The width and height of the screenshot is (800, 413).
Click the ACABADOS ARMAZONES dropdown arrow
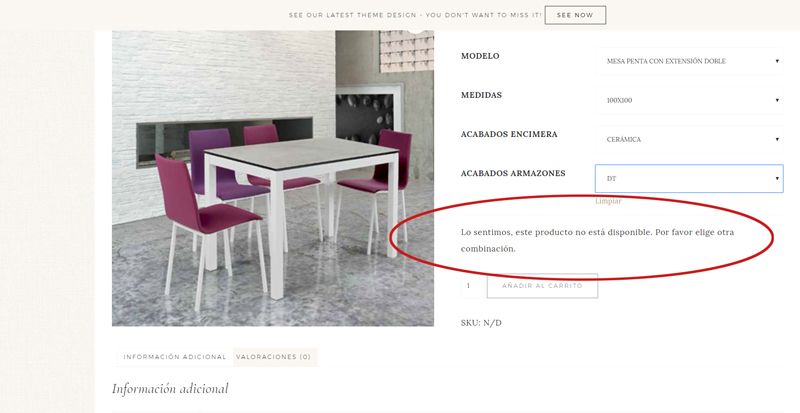click(777, 179)
